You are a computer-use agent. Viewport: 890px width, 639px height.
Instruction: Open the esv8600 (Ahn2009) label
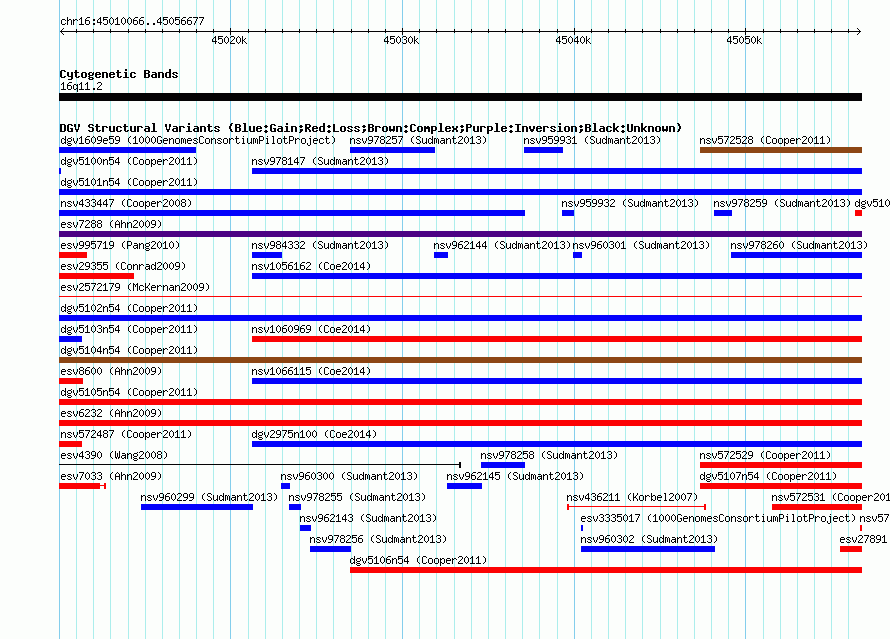click(111, 371)
